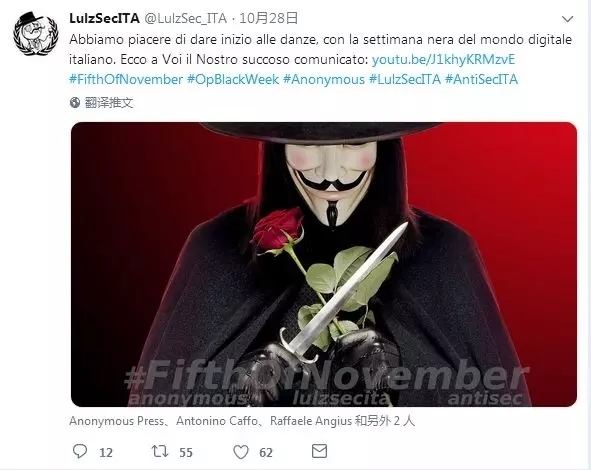Retweet using the retweet arrows icon
The height and width of the screenshot is (470, 591).
click(160, 451)
